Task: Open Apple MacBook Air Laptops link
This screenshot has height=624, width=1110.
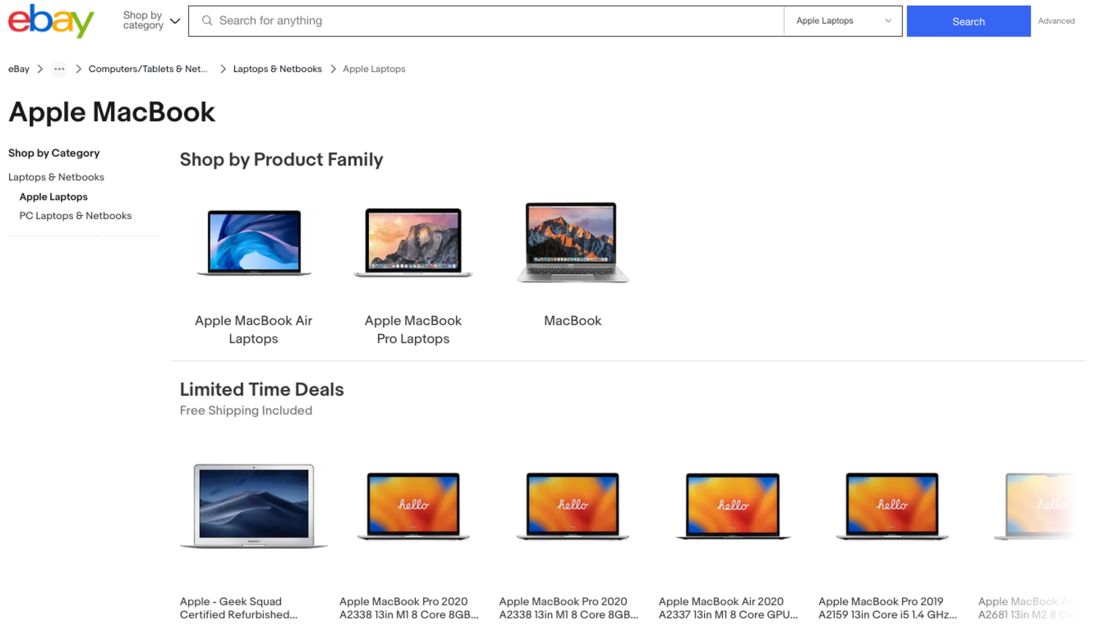Action: pyautogui.click(x=253, y=329)
